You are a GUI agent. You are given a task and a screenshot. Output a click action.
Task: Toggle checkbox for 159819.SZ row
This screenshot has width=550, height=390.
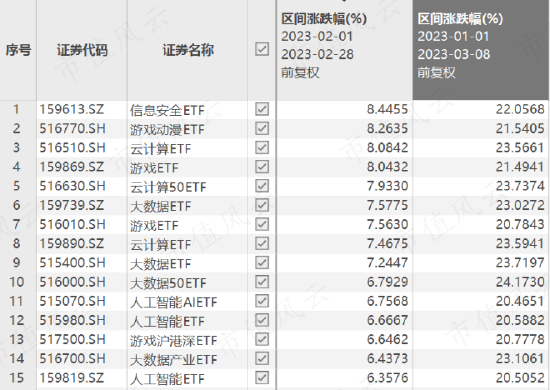point(262,378)
